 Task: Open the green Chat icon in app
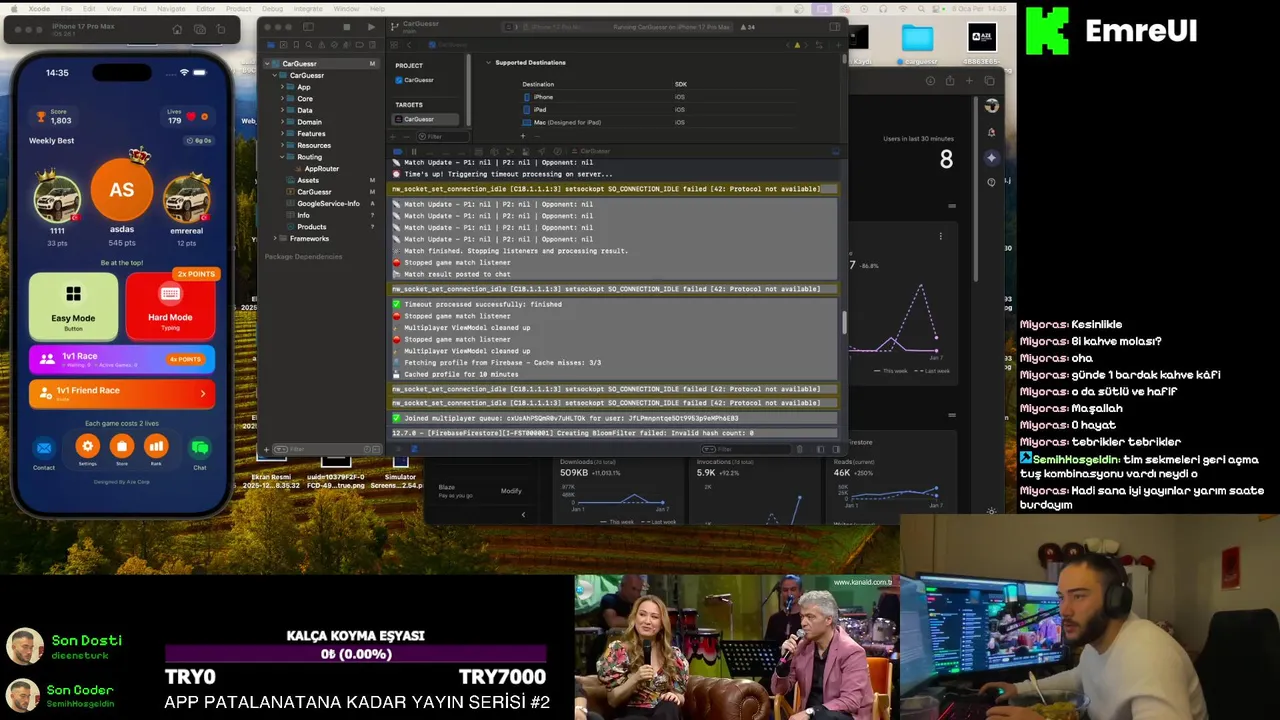pyautogui.click(x=200, y=448)
